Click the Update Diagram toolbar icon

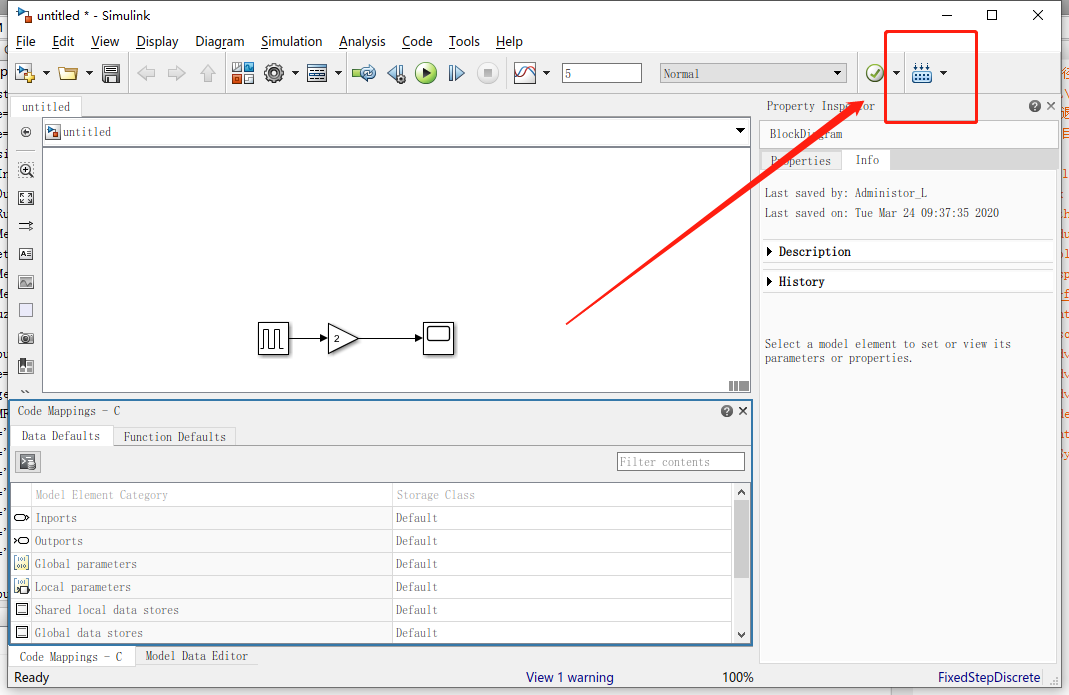tap(363, 73)
